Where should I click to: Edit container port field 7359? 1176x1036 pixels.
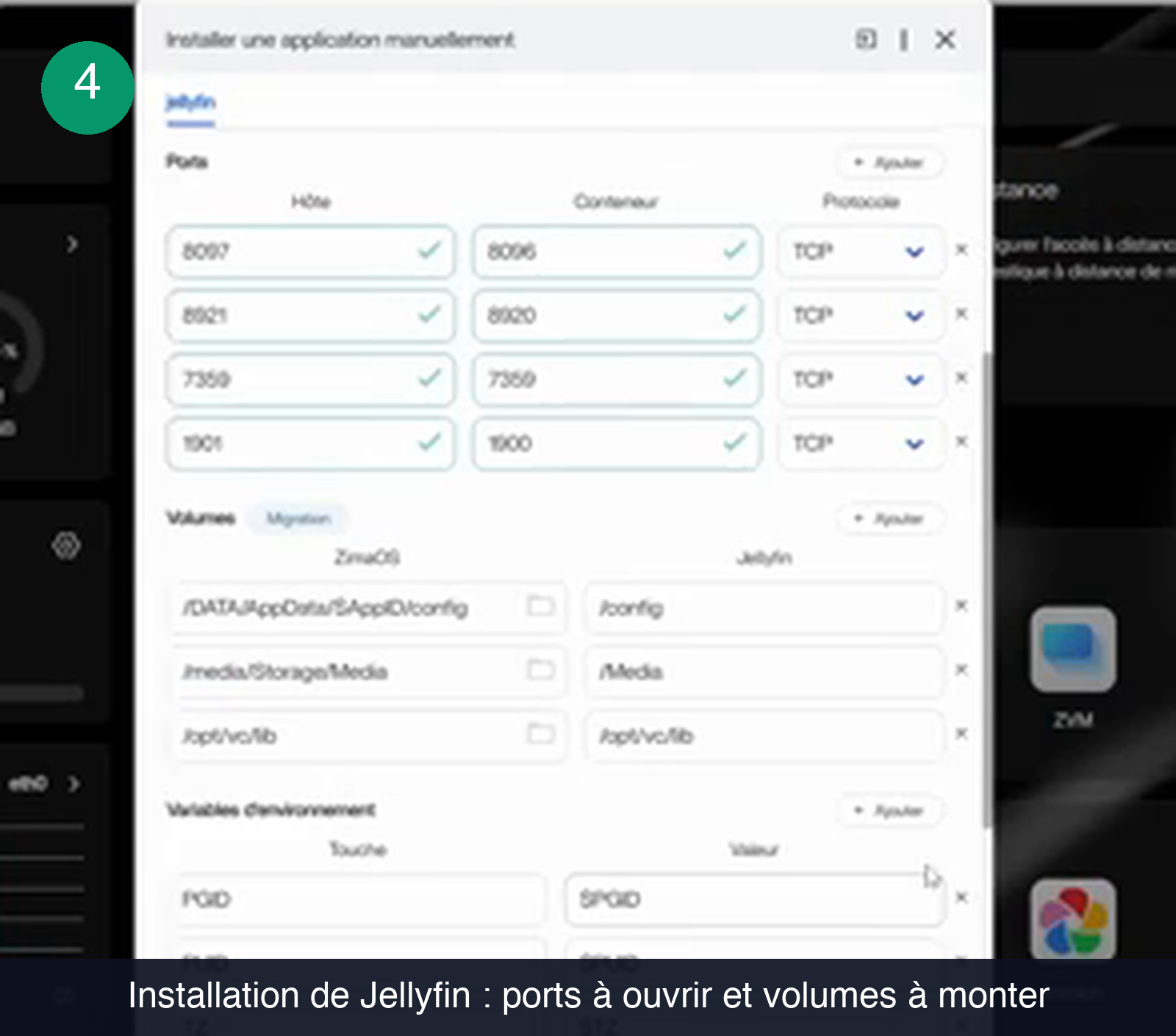click(x=616, y=380)
